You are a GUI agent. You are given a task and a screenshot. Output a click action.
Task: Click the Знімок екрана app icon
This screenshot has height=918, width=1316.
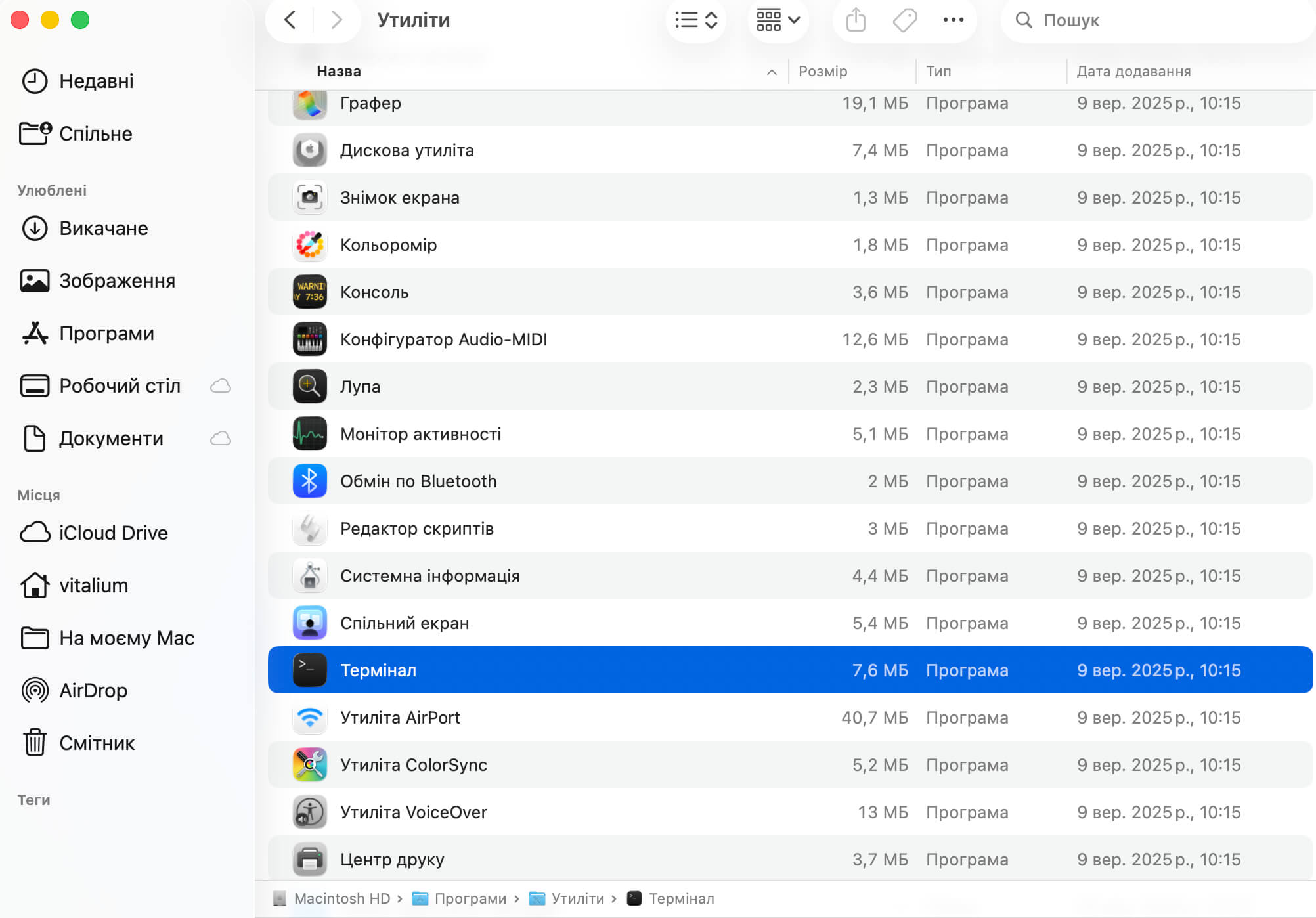(x=310, y=198)
